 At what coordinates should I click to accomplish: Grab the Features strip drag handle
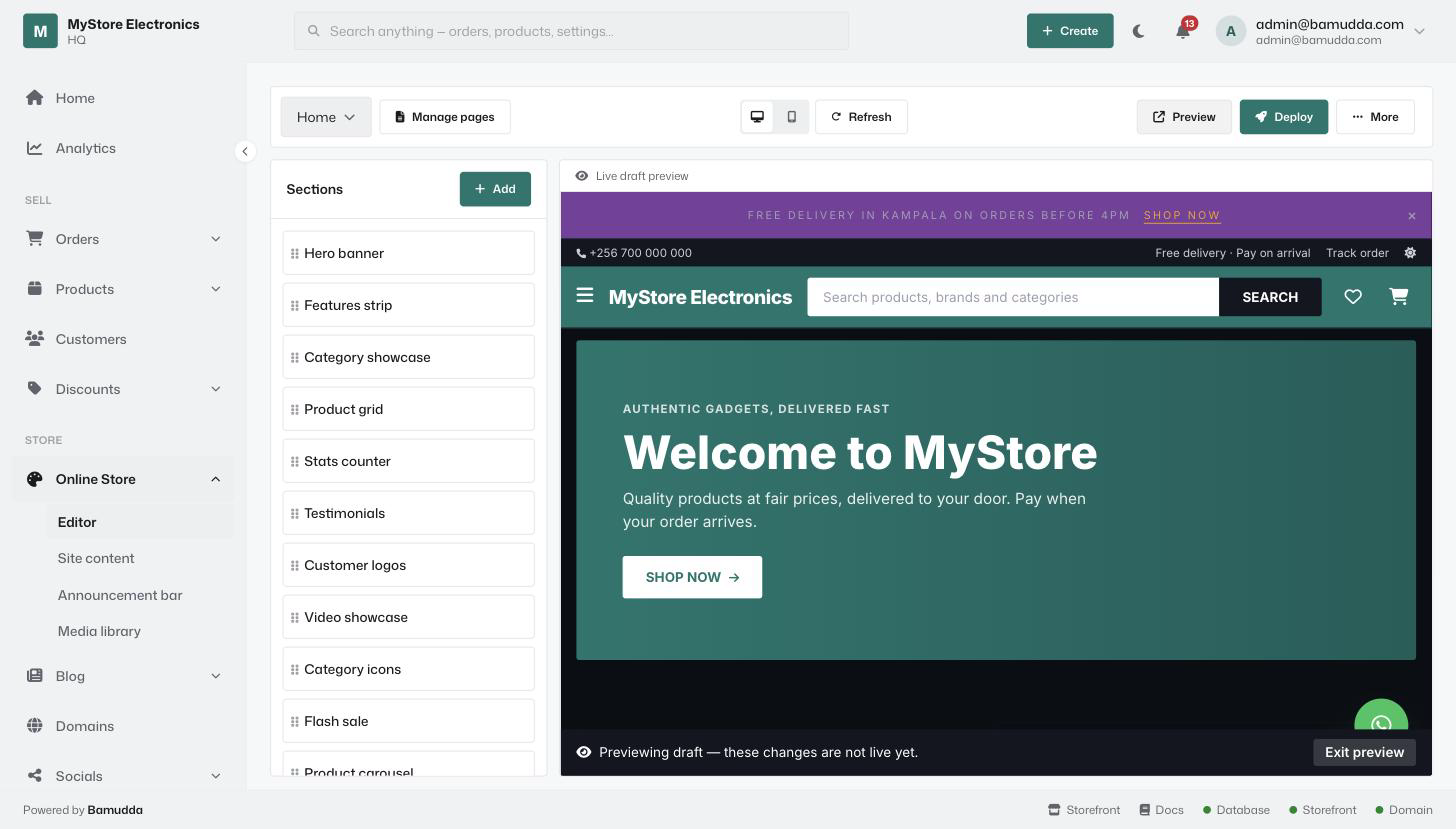click(295, 305)
